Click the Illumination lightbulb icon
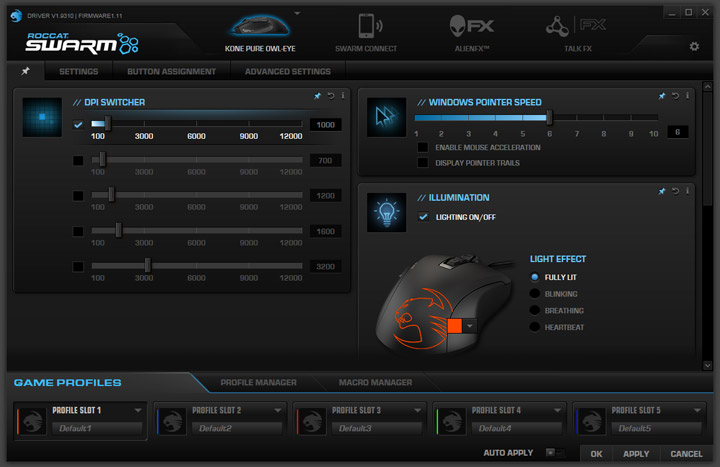Viewport: 720px width, 467px height. pos(387,212)
